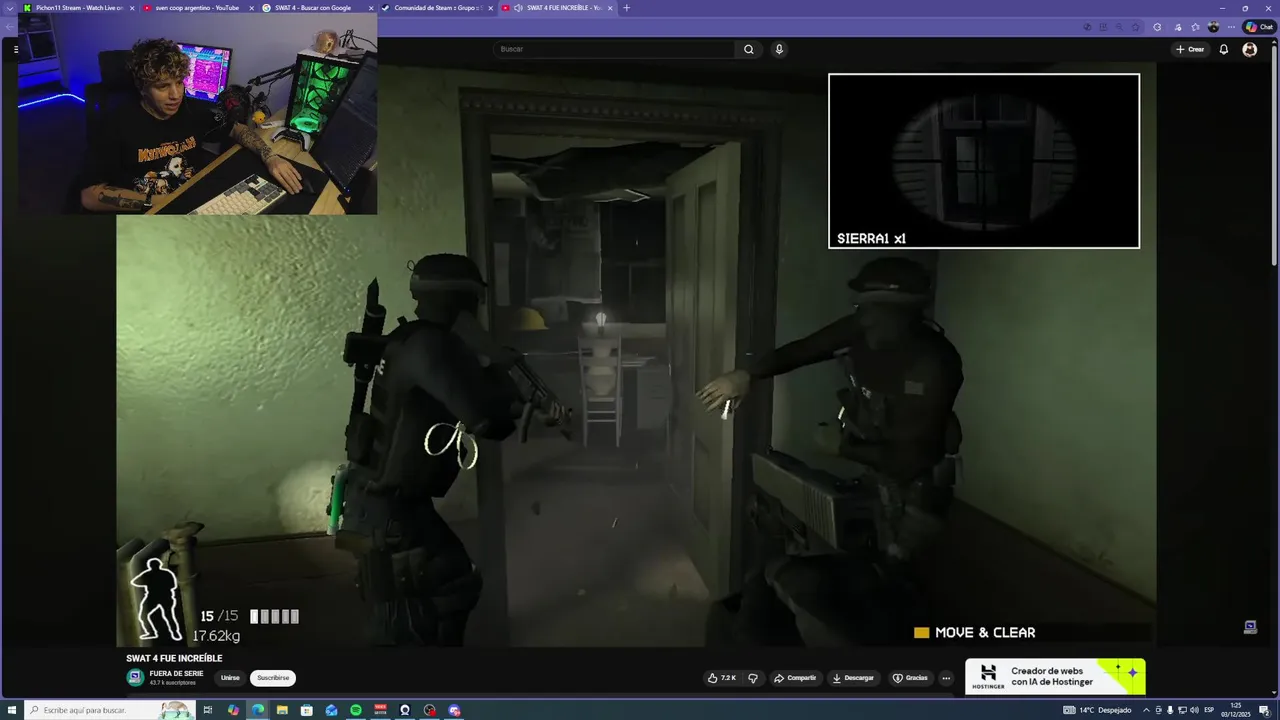
Task: Close the SWAT 4 FUE INCREÍBLE tab
Action: coord(610,8)
